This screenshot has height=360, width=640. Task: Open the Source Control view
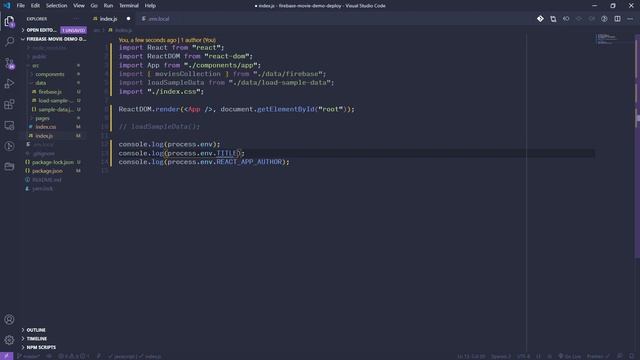click(9, 63)
